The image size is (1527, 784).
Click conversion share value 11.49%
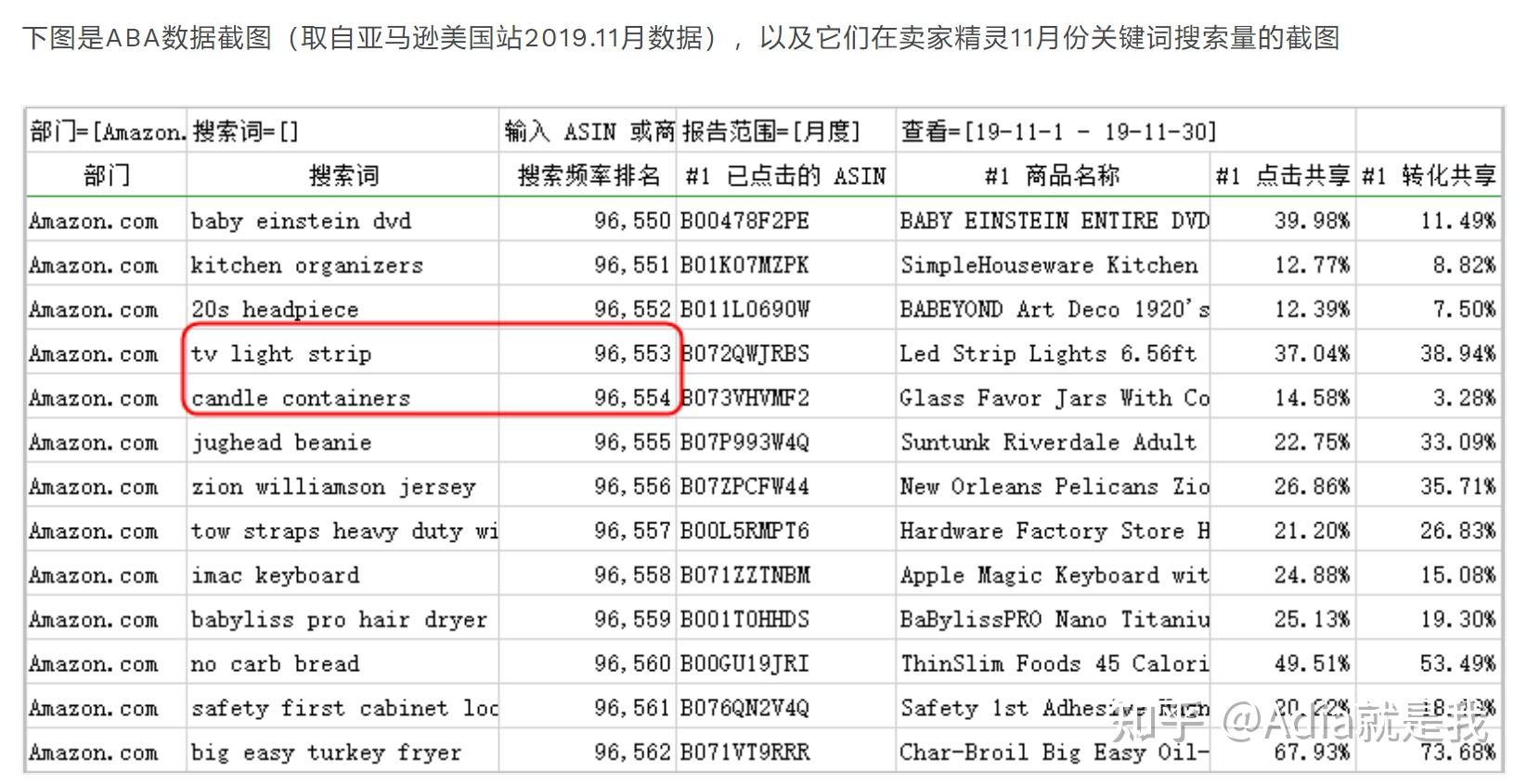coord(1457,221)
